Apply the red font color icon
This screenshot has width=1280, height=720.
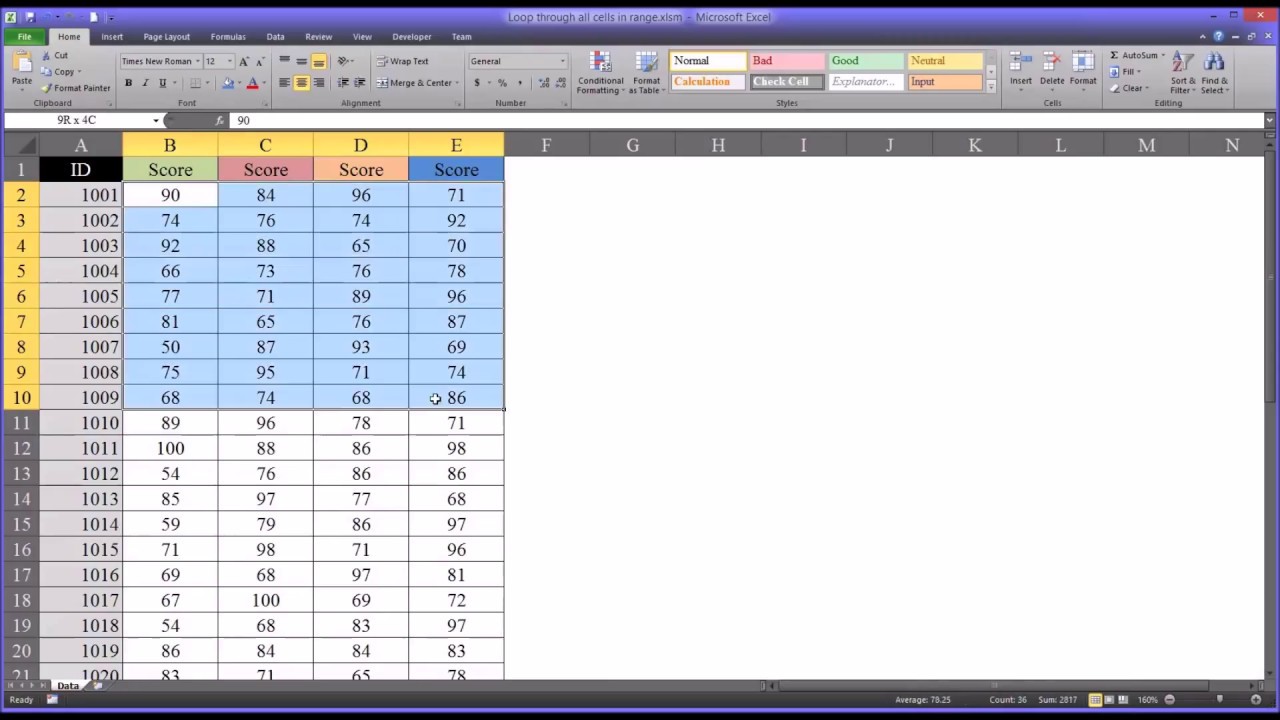[252, 83]
